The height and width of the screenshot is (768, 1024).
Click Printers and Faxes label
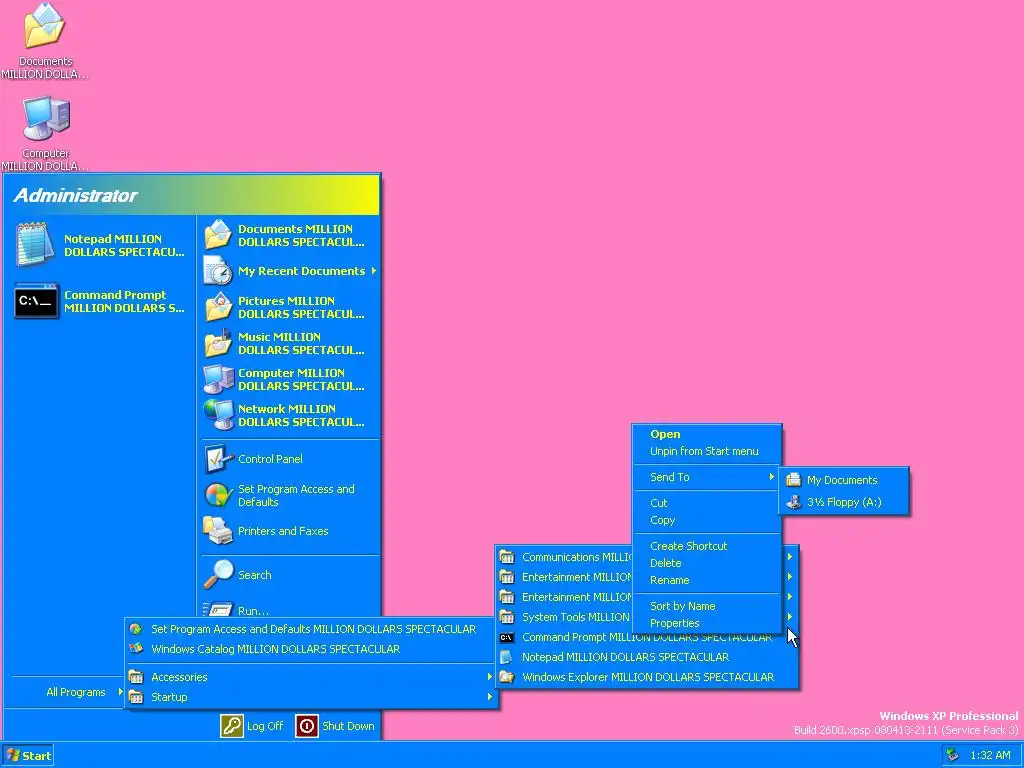283,531
